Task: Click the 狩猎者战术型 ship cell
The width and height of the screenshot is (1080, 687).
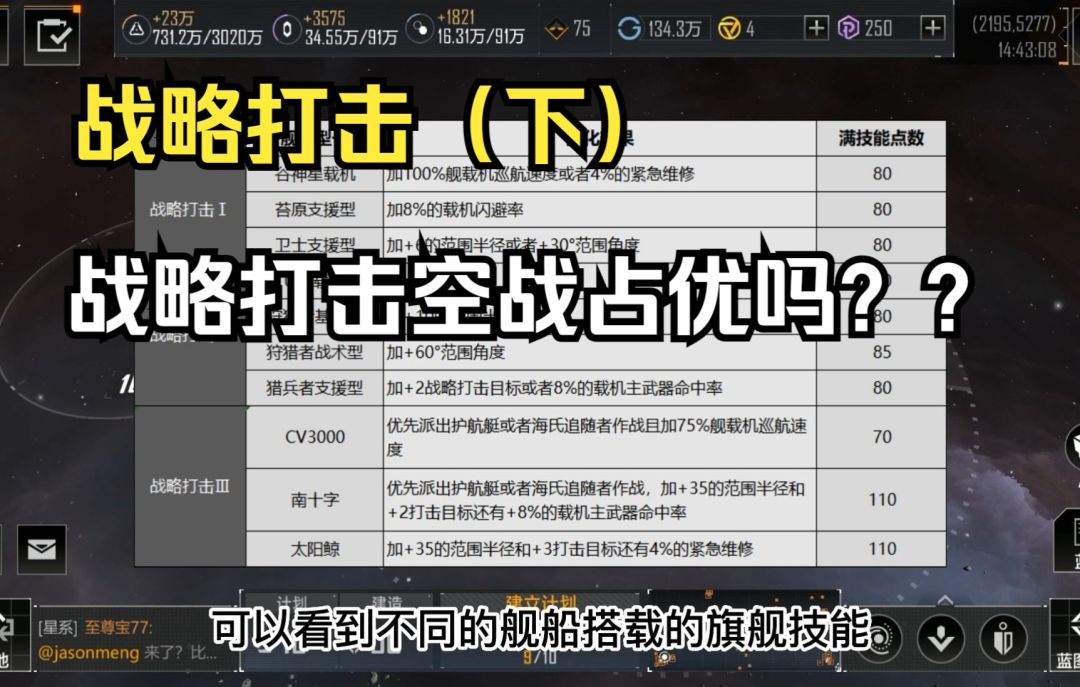Action: (x=315, y=352)
